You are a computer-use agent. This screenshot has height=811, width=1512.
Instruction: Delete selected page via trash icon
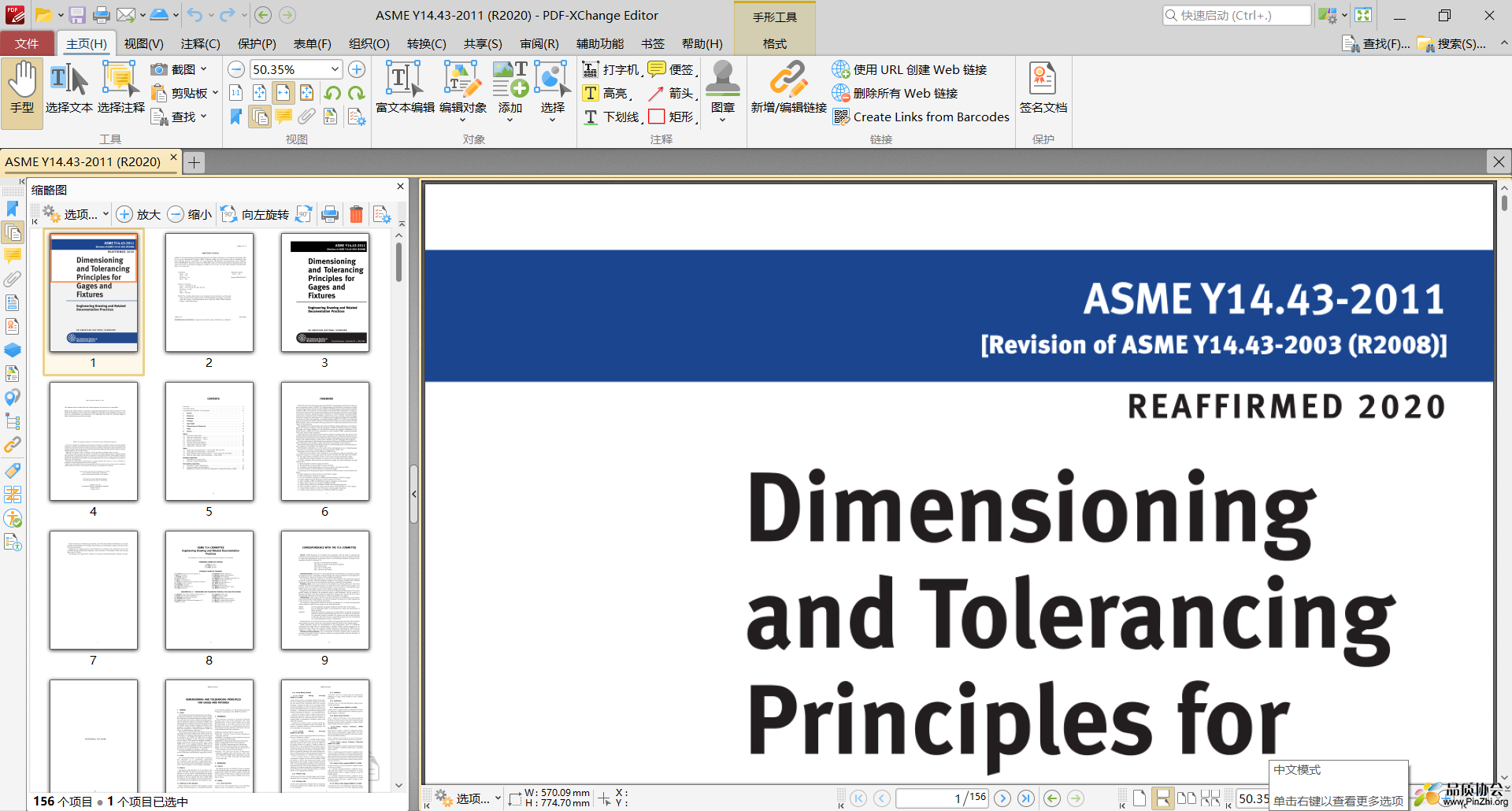point(356,214)
